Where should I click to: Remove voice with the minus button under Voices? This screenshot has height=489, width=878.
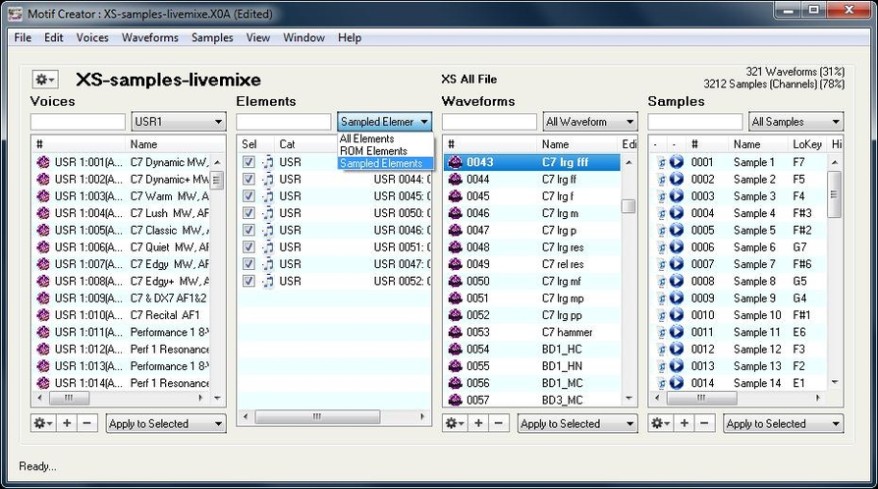point(87,423)
